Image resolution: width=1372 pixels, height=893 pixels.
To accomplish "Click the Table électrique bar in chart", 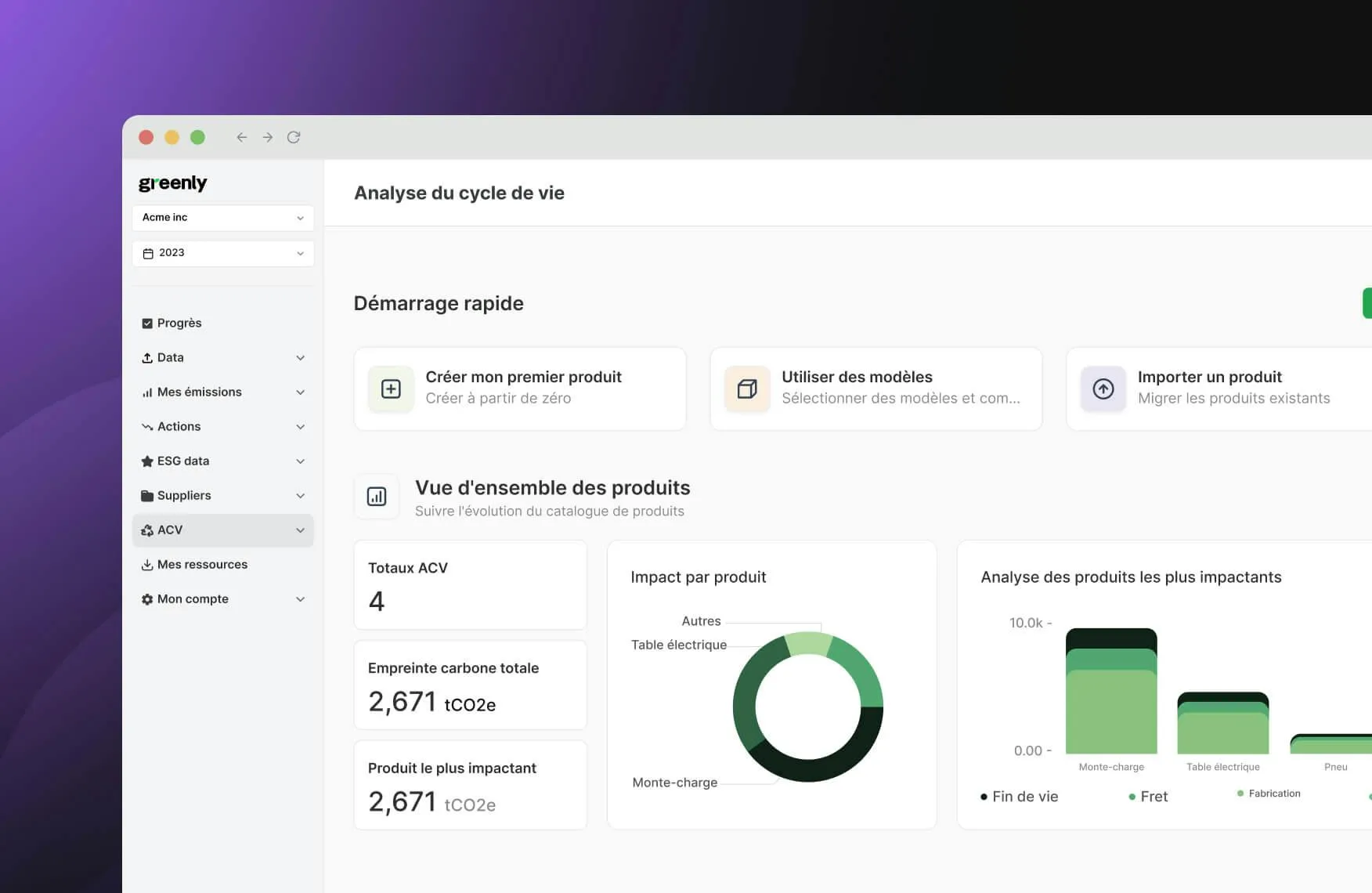I will click(x=1223, y=722).
